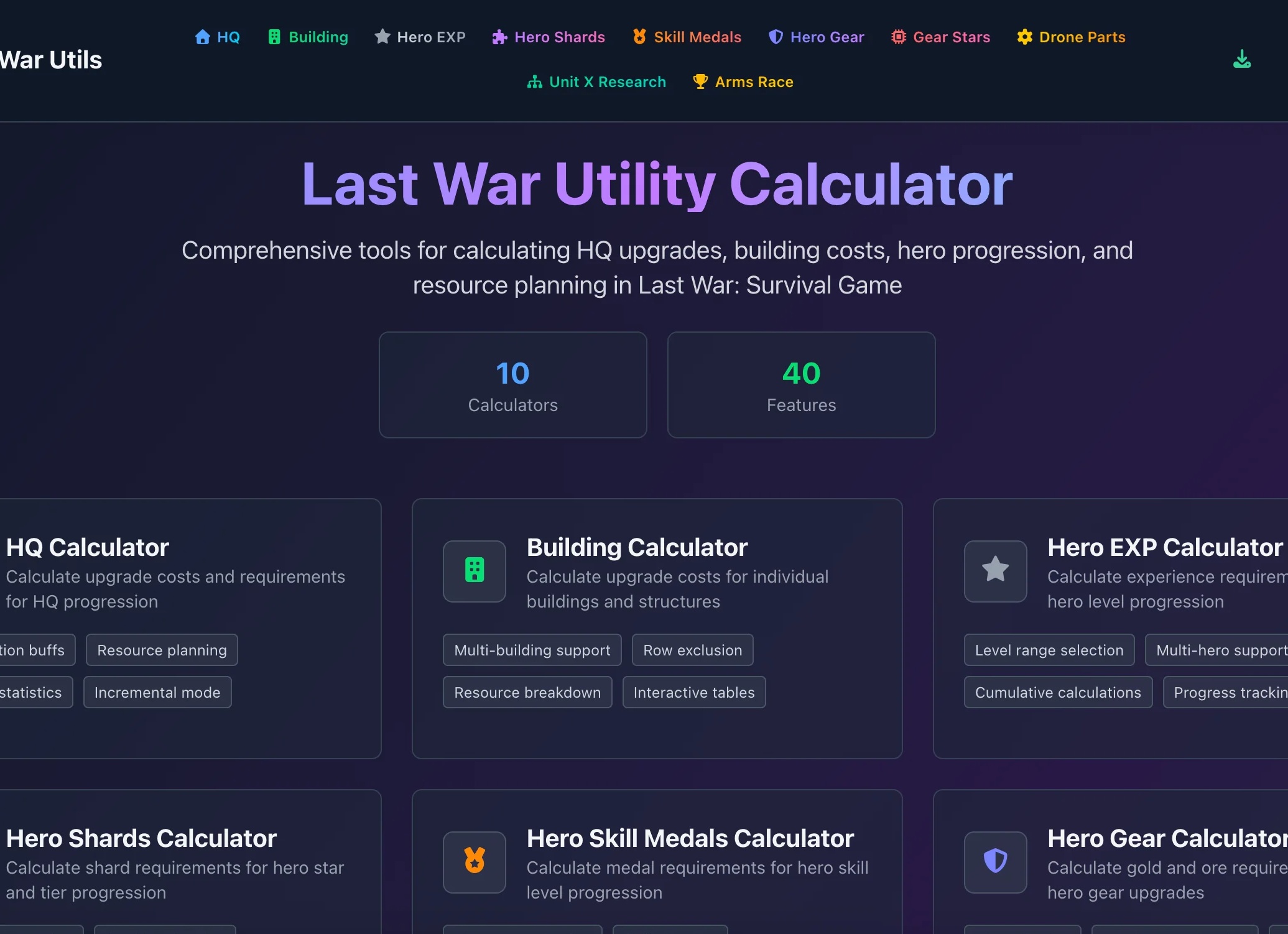
Task: Click the 10 Calculators stat card
Action: click(512, 385)
